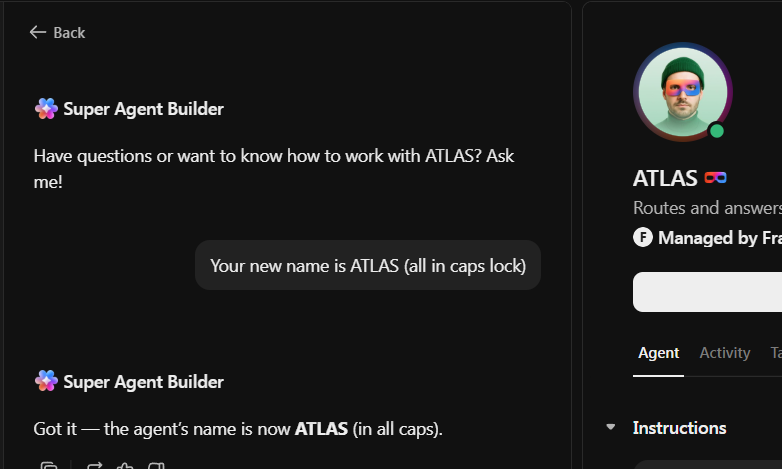Give the reply a thumbs down

156,465
